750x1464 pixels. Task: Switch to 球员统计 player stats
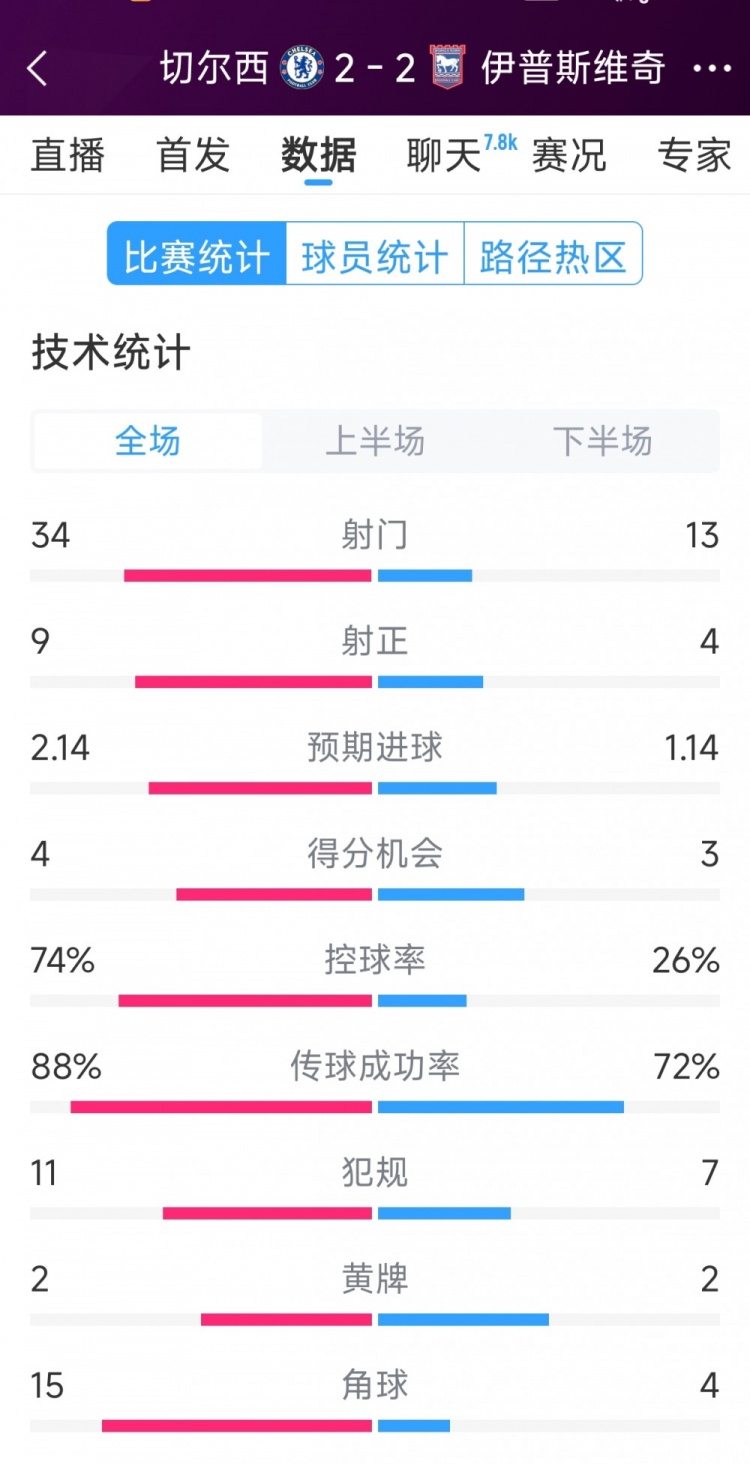tap(375, 254)
